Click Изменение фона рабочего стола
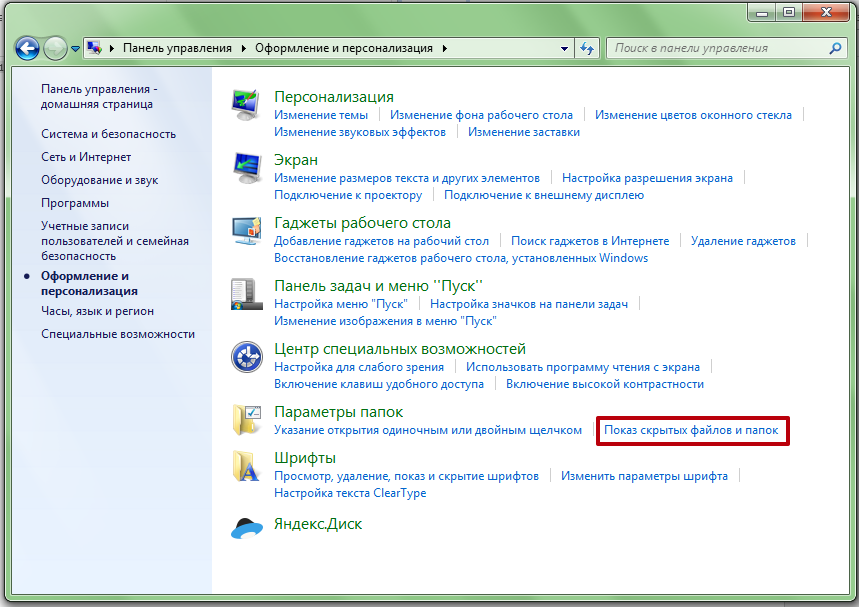 pyautogui.click(x=482, y=115)
